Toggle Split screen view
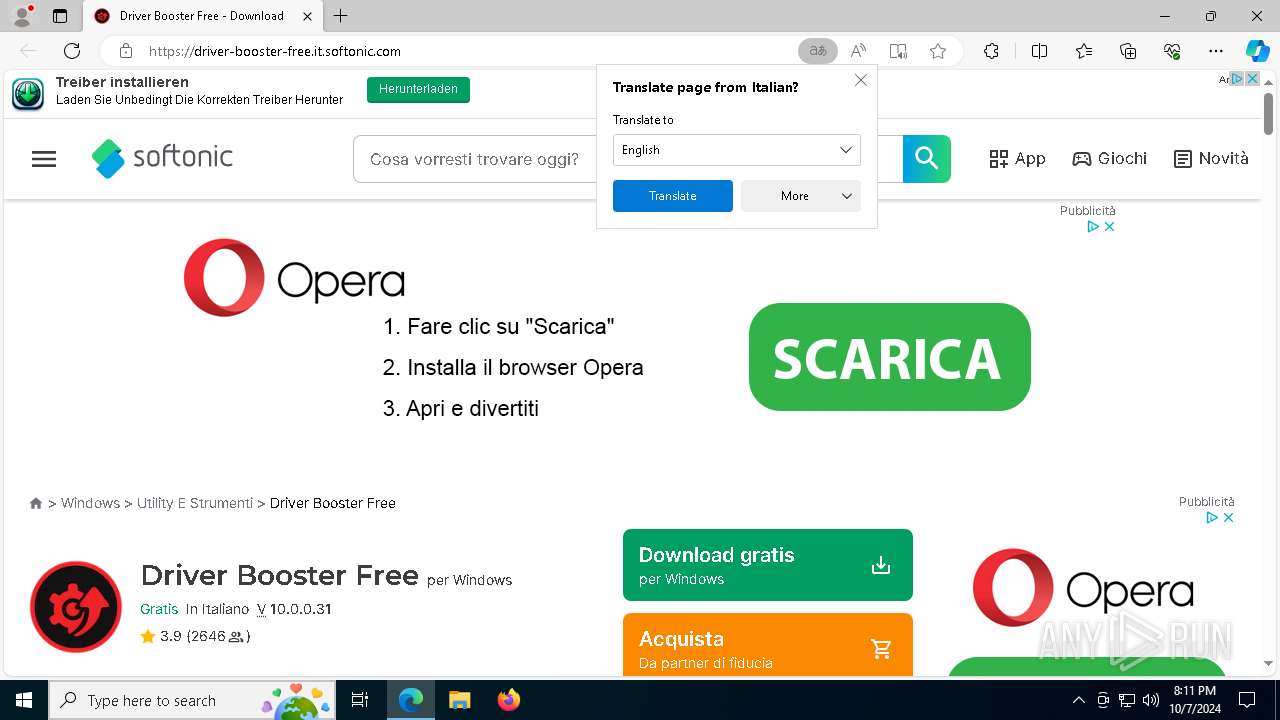Screen dimensions: 1280x720 (1039, 51)
